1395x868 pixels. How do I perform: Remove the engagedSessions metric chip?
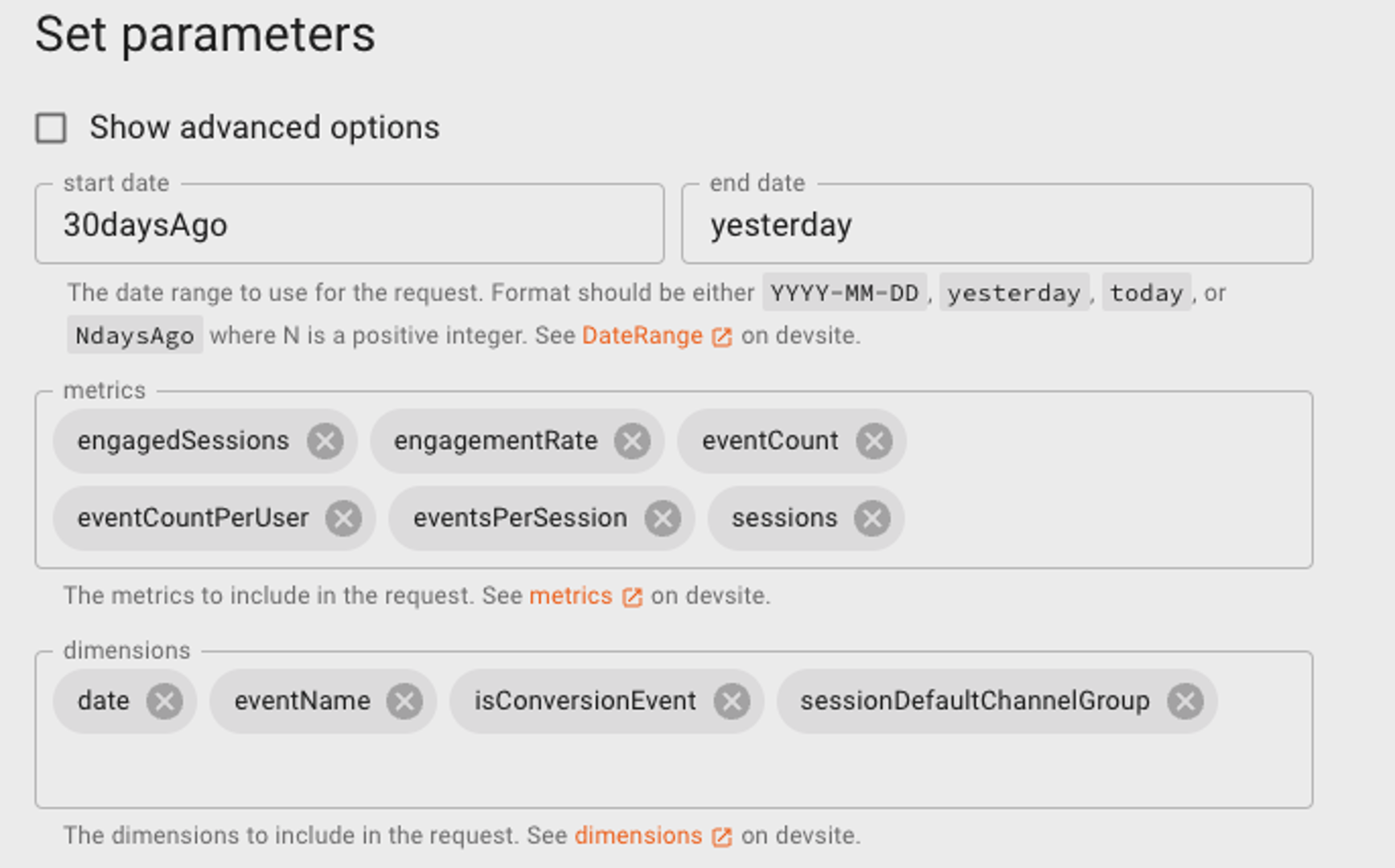(325, 441)
